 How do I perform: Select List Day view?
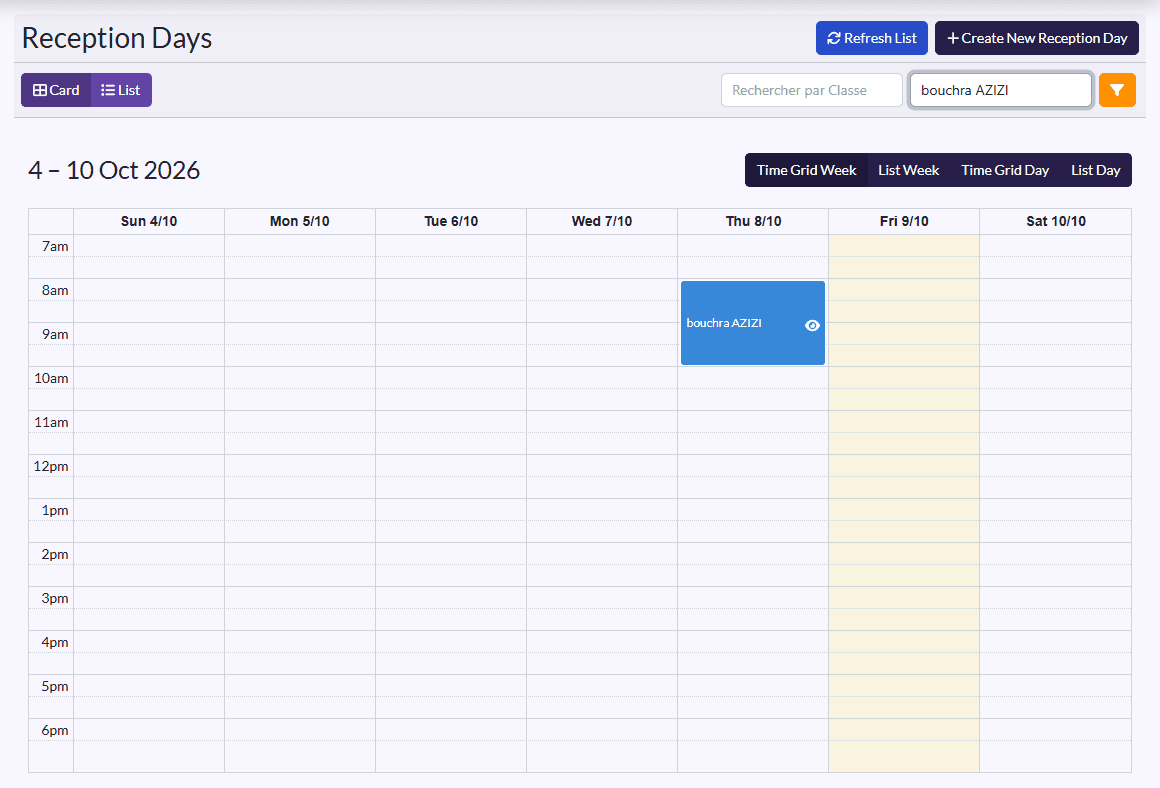tap(1096, 170)
